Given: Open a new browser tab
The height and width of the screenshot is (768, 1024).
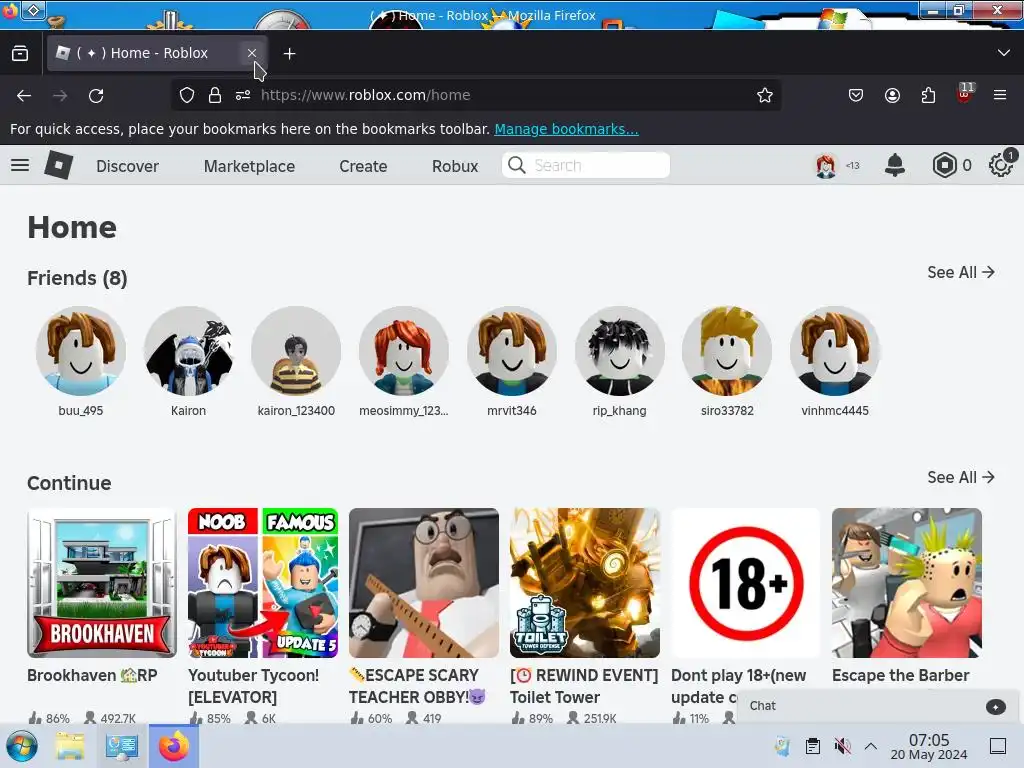Looking at the screenshot, I should tap(289, 54).
